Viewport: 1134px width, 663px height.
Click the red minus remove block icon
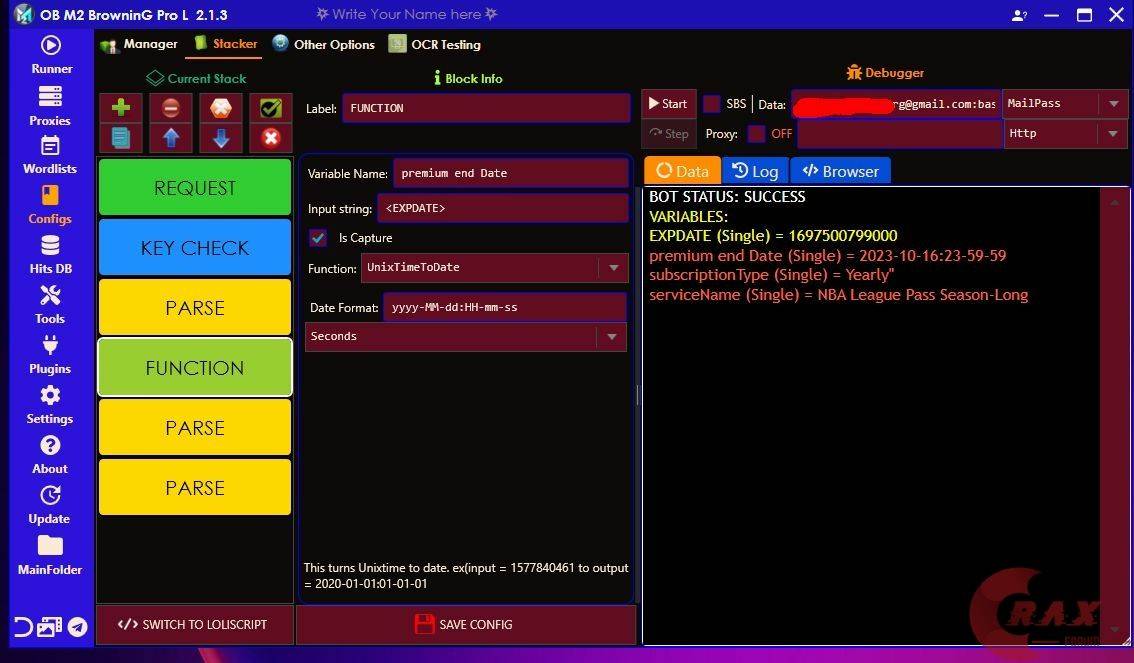pos(171,108)
